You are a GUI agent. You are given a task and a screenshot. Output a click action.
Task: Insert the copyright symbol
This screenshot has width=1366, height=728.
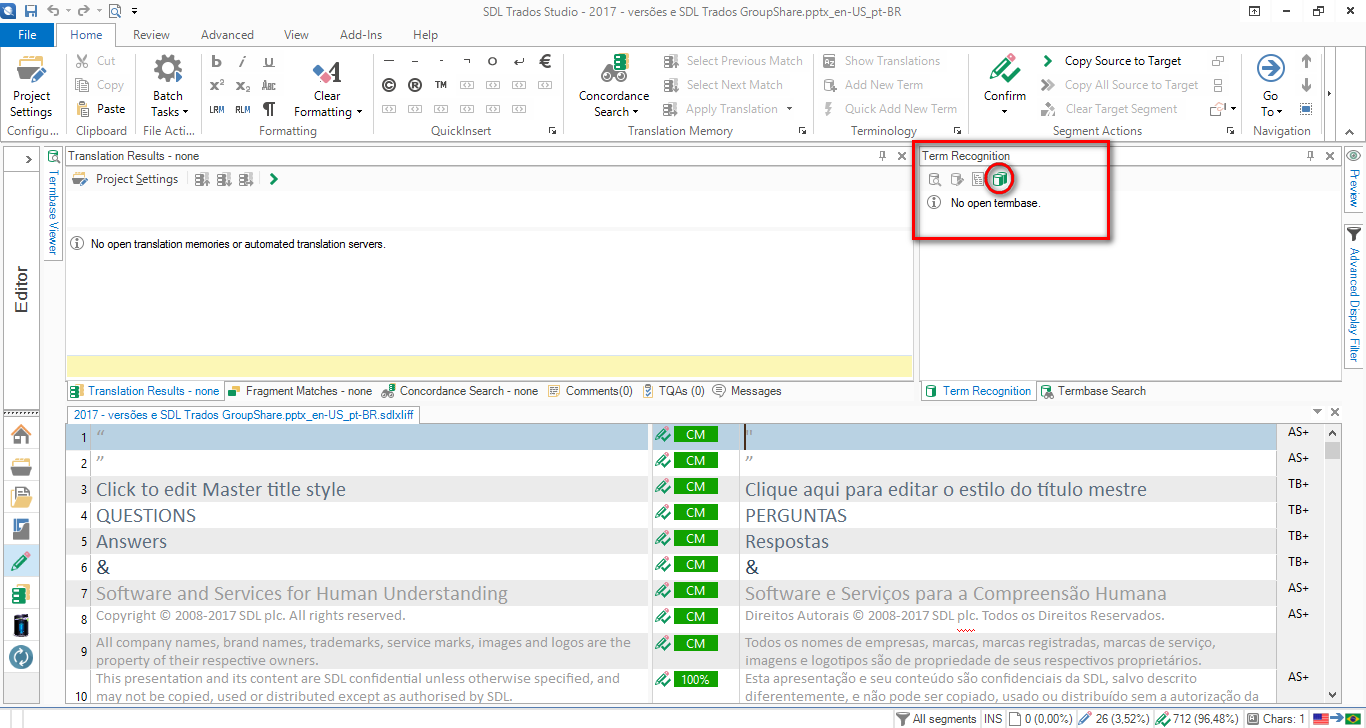[389, 85]
